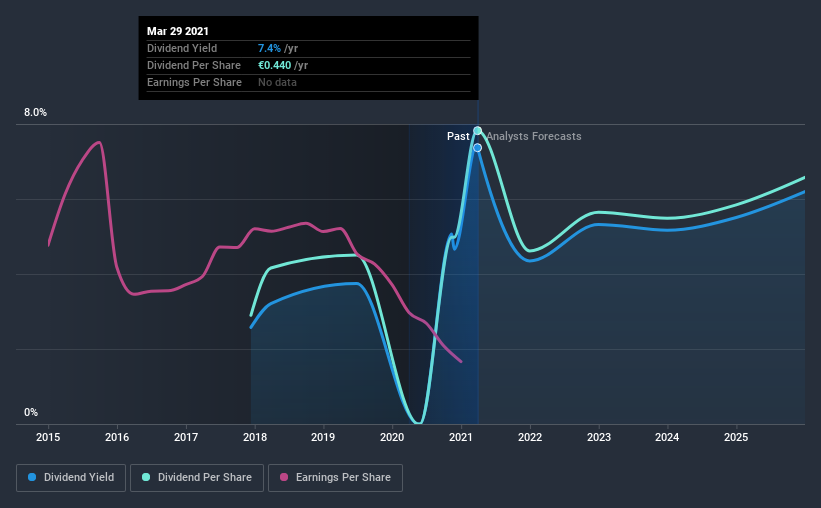Click the tooltip Dividend Yield row label
The image size is (821, 508).
coord(182,48)
